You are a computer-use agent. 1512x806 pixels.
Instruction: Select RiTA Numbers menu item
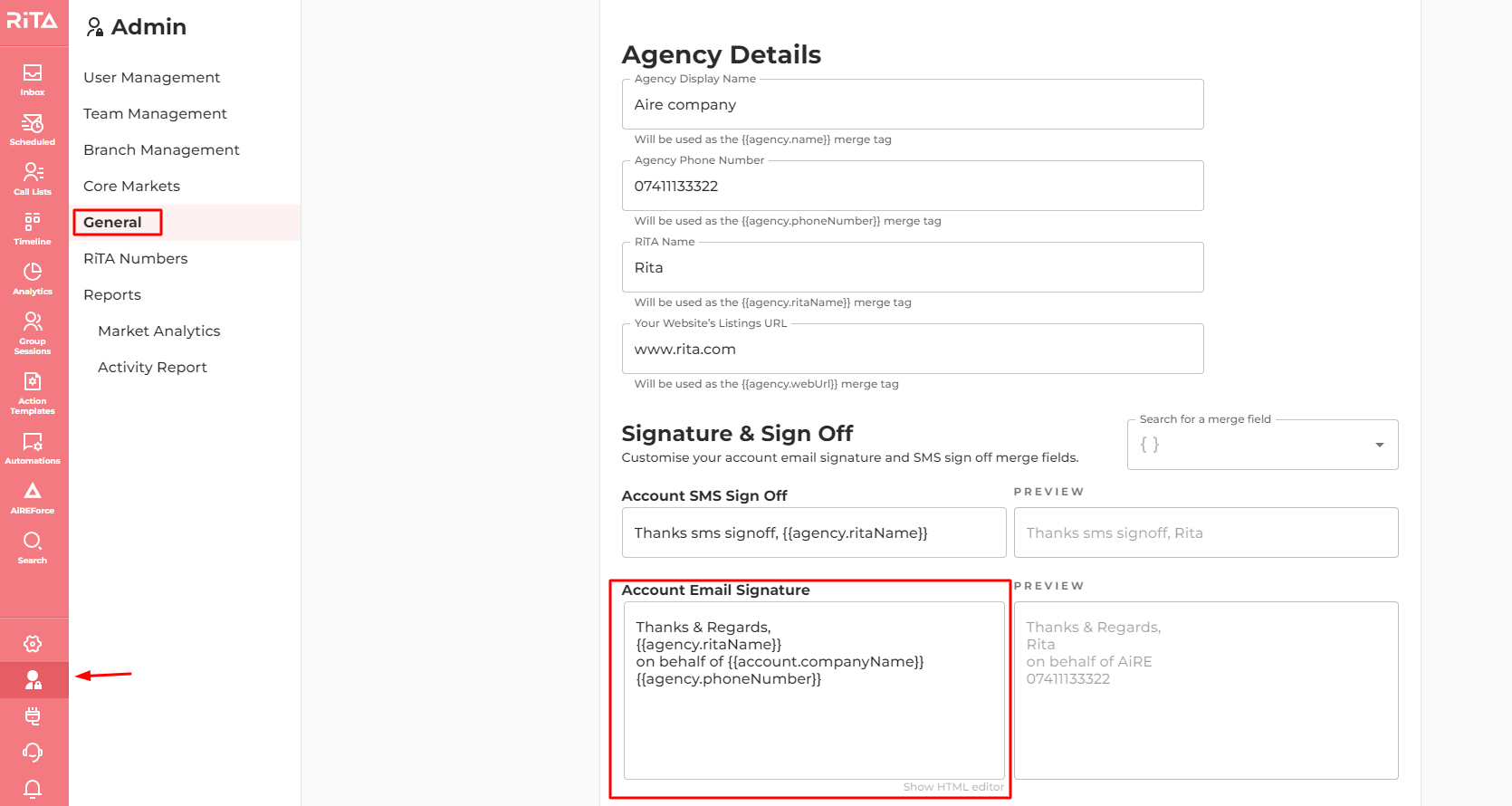click(x=136, y=259)
